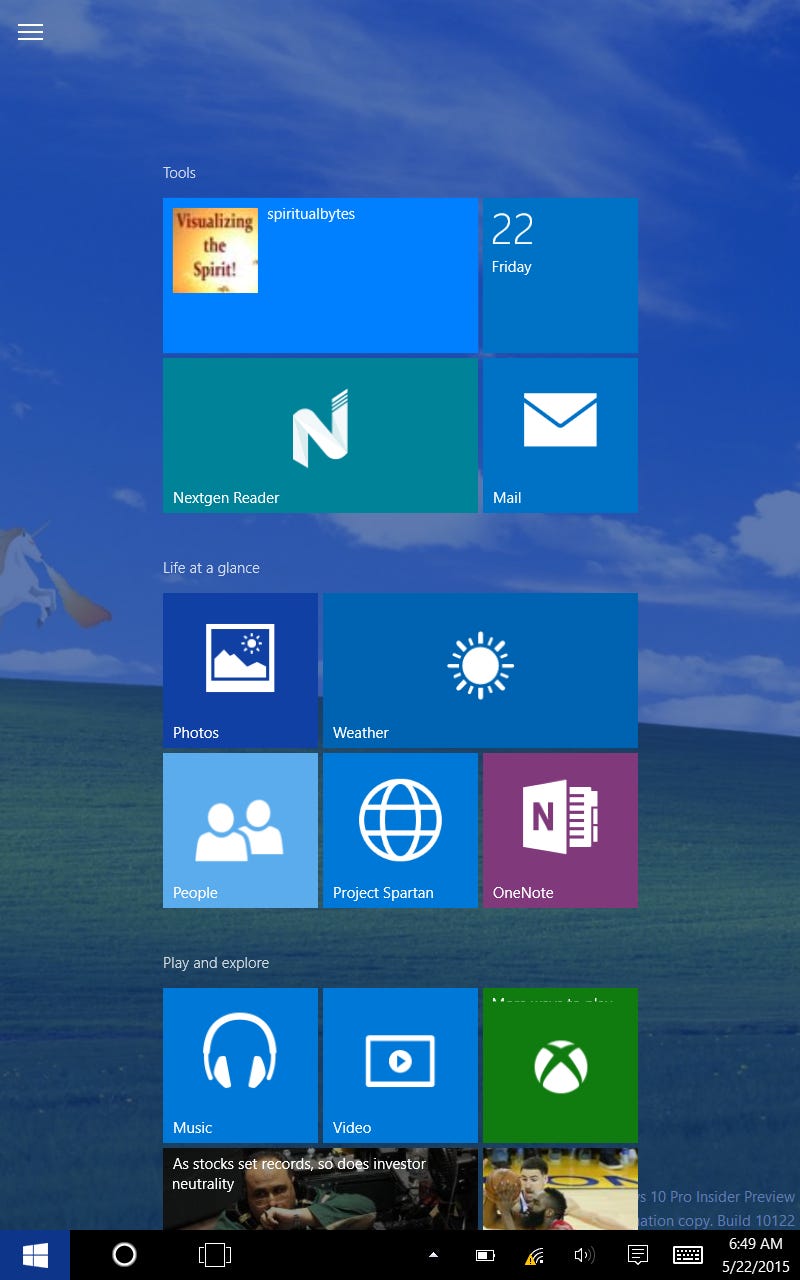Launch the Music app
The height and width of the screenshot is (1280, 800).
pyautogui.click(x=240, y=1065)
